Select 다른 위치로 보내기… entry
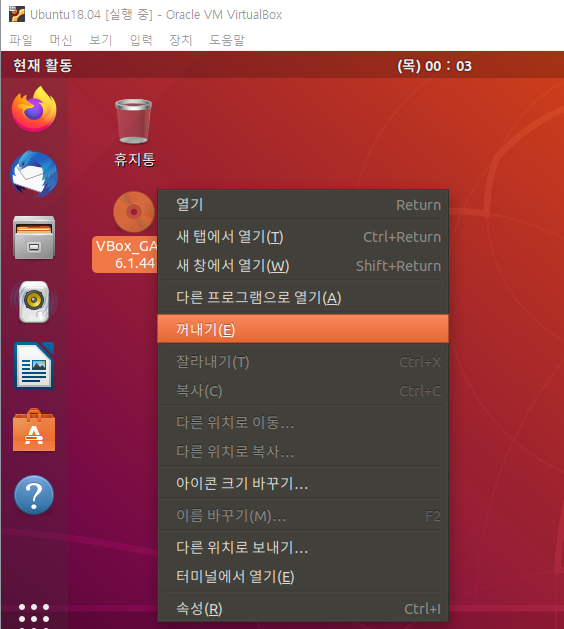This screenshot has height=629, width=564. pyautogui.click(x=303, y=548)
